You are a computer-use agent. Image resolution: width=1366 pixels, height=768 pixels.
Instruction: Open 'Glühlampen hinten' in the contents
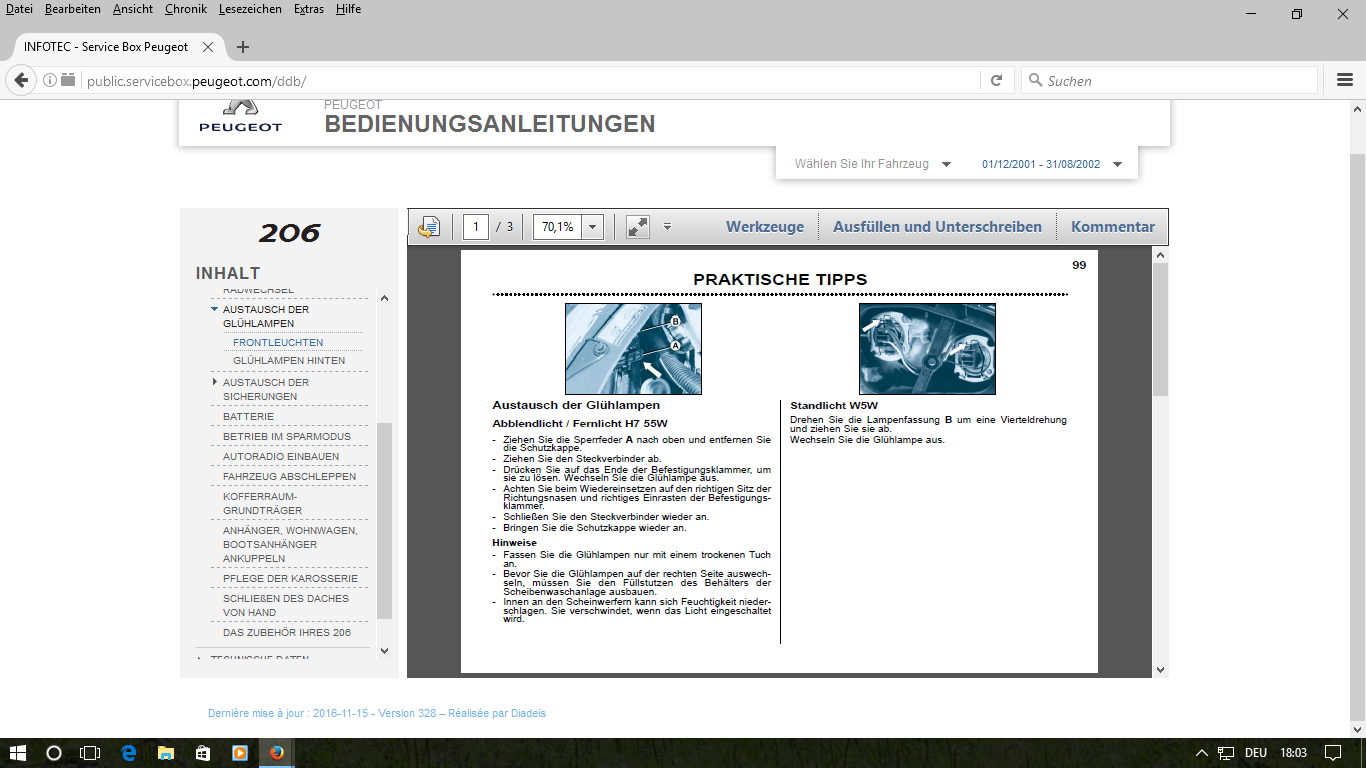[289, 360]
